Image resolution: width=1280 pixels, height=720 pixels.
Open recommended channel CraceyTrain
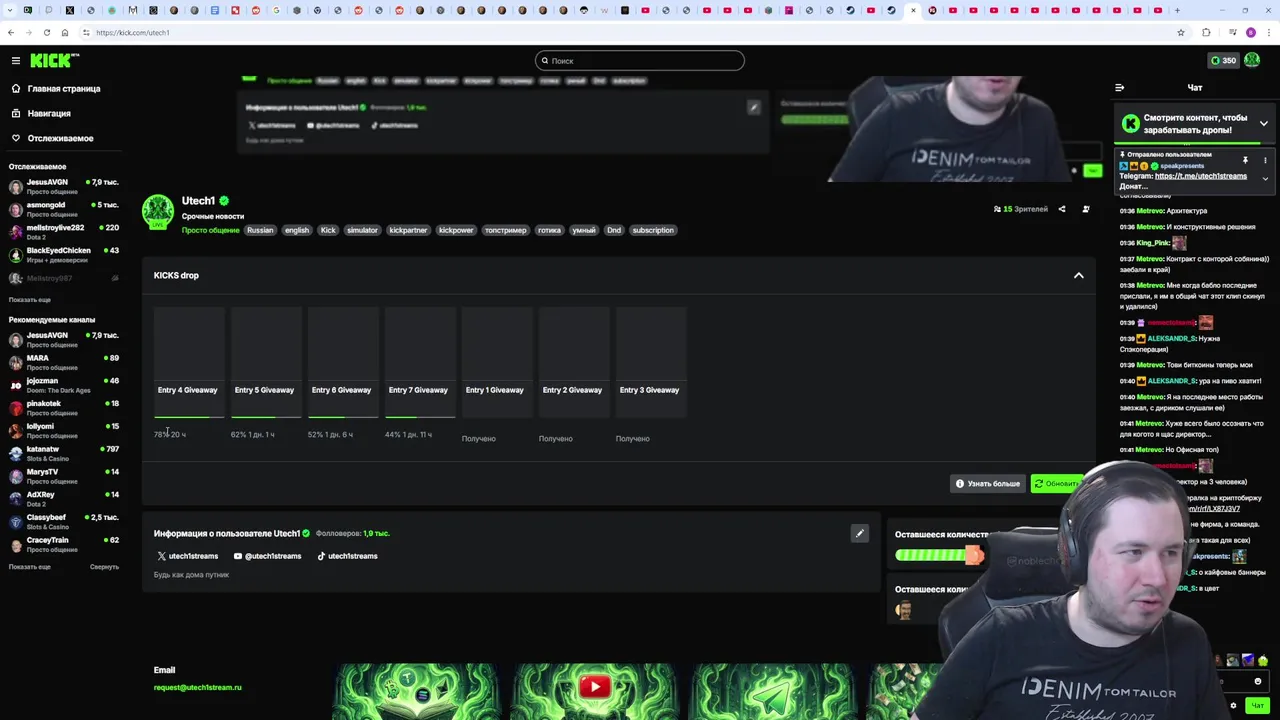click(64, 545)
